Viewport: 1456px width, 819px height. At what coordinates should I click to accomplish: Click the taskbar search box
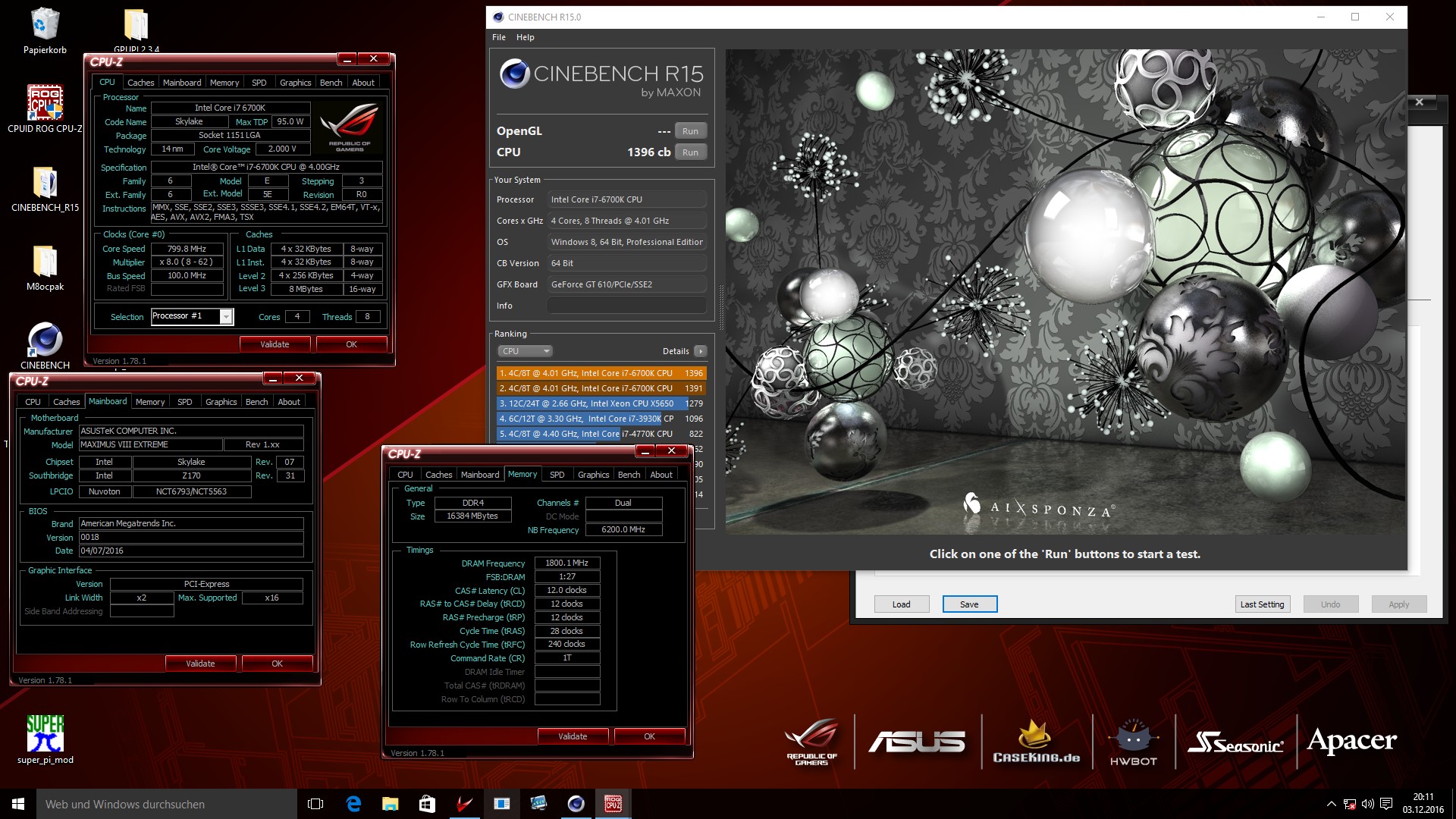coord(167,804)
